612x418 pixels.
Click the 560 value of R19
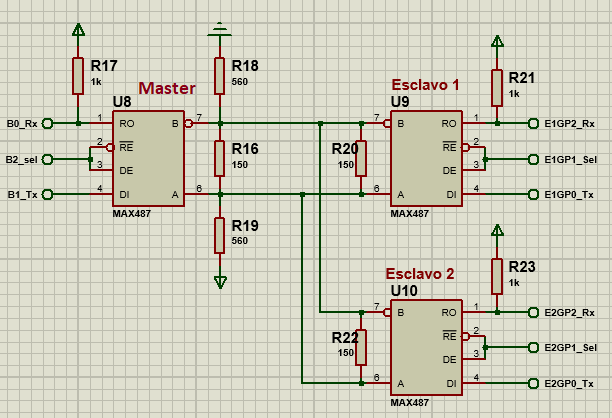240,240
